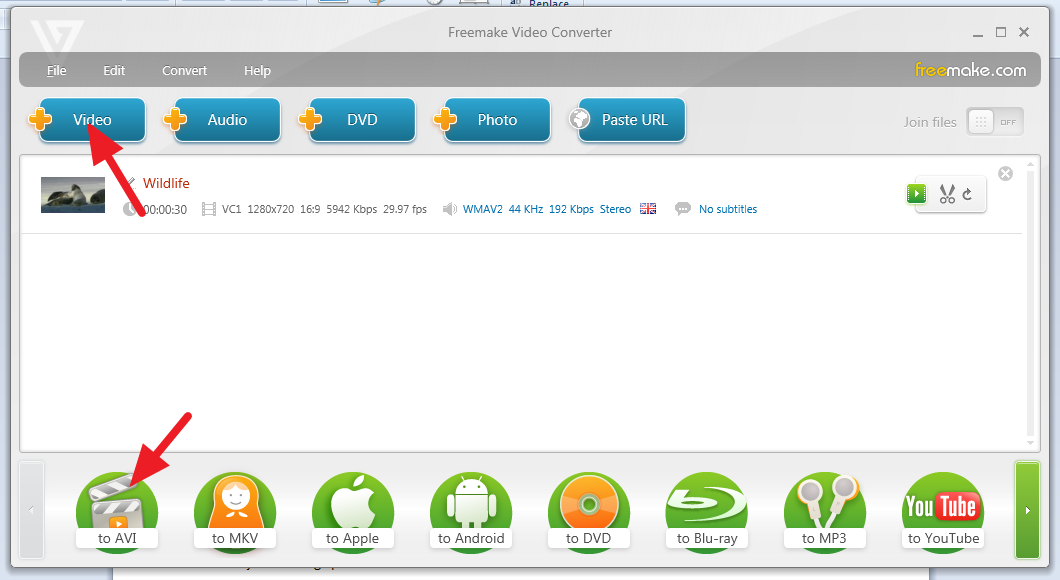Rename the Wildlife file title

pyautogui.click(x=166, y=183)
